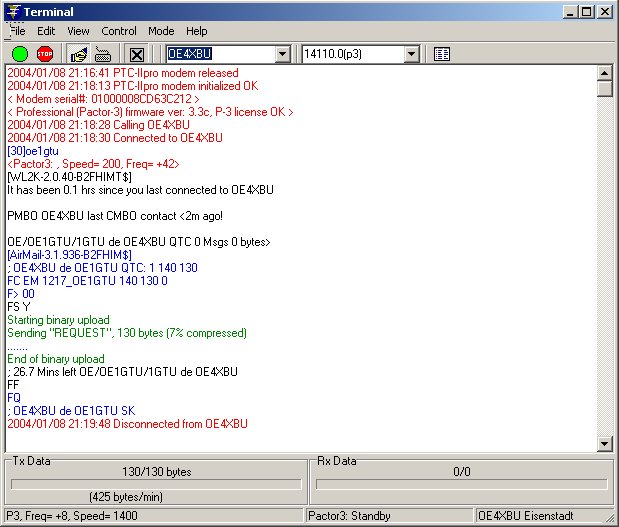The height and width of the screenshot is (527, 619).
Task: Click the 'FF' line
Action: coord(13,385)
